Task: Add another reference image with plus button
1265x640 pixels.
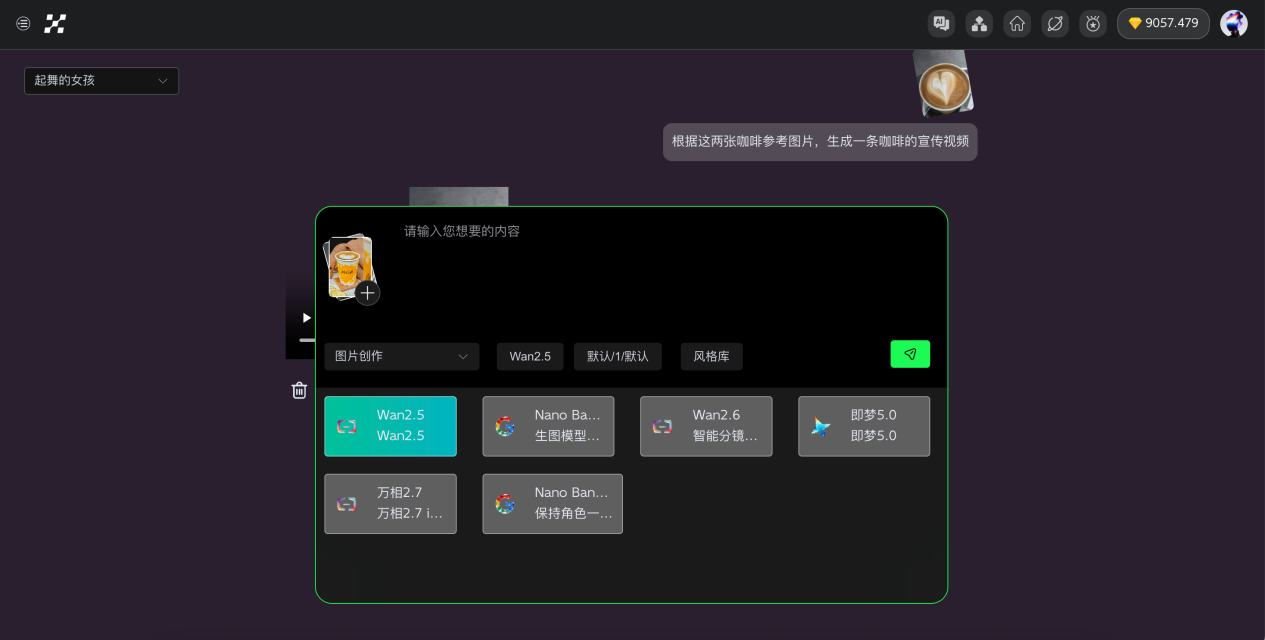Action: [x=368, y=293]
